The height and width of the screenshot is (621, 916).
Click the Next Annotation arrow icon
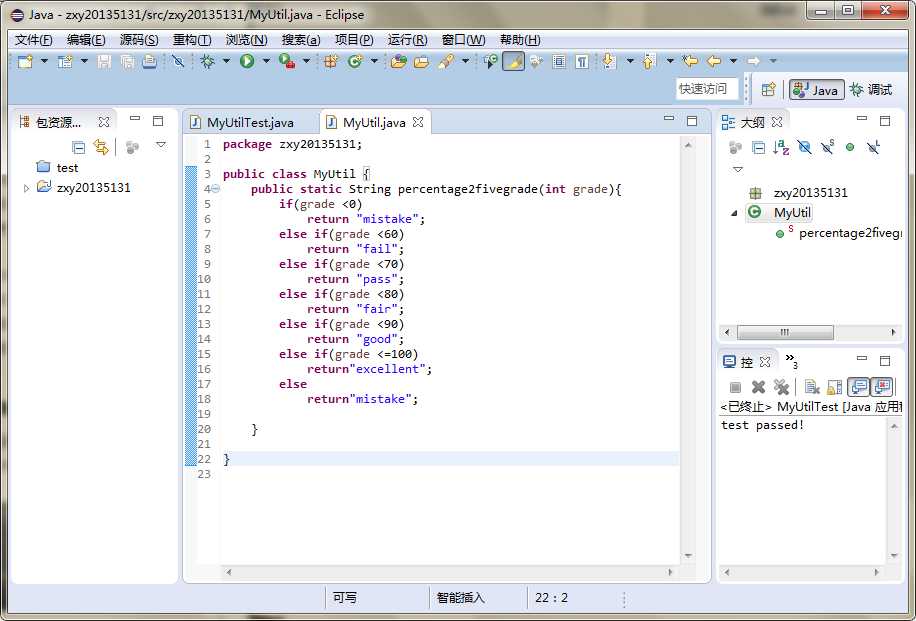click(609, 61)
